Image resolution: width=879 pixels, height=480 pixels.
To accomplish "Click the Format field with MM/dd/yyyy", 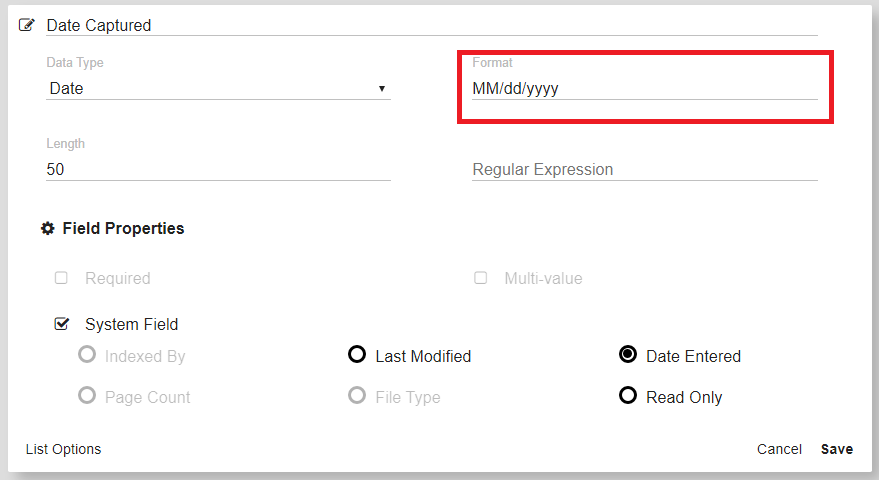I will 644,89.
